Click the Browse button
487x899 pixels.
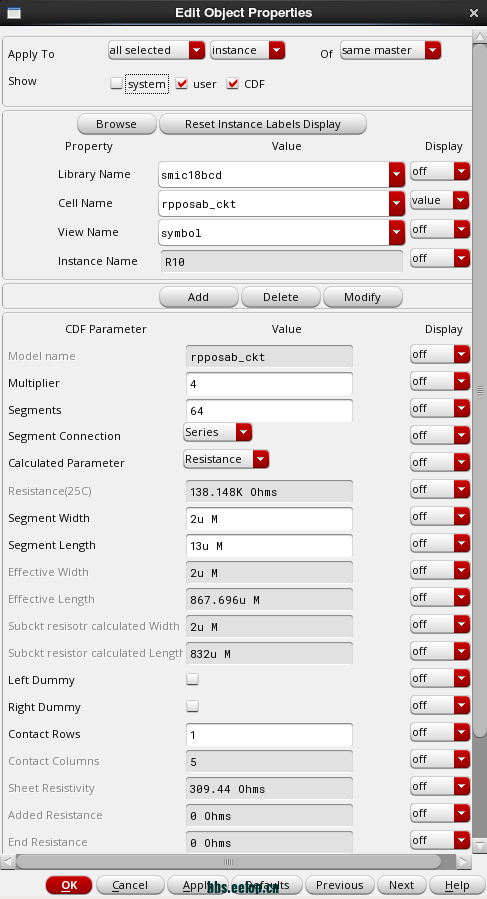[116, 124]
